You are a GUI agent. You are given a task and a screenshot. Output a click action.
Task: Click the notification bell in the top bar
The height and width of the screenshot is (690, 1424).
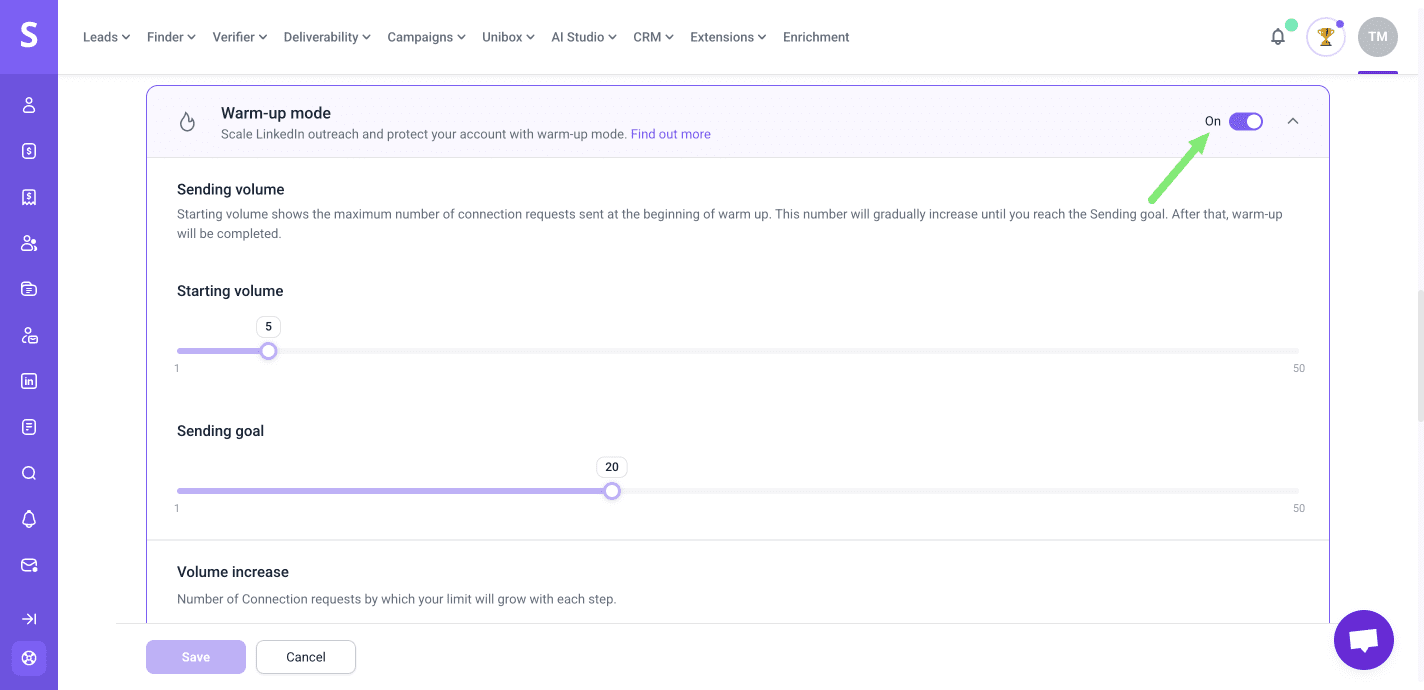click(1278, 37)
